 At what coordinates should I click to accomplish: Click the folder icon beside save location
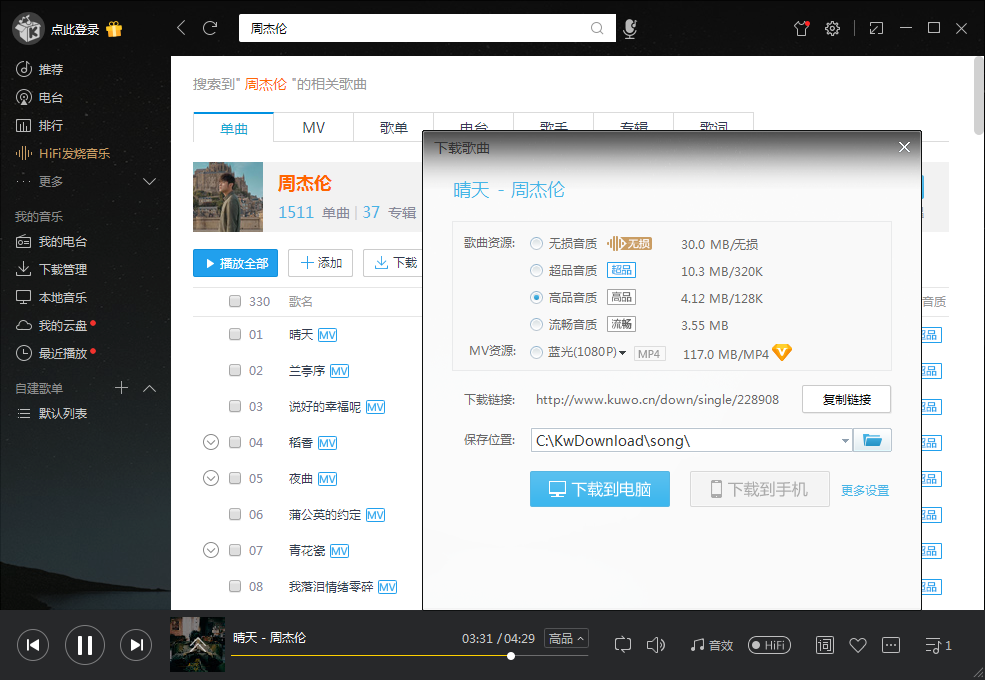pyautogui.click(x=872, y=440)
